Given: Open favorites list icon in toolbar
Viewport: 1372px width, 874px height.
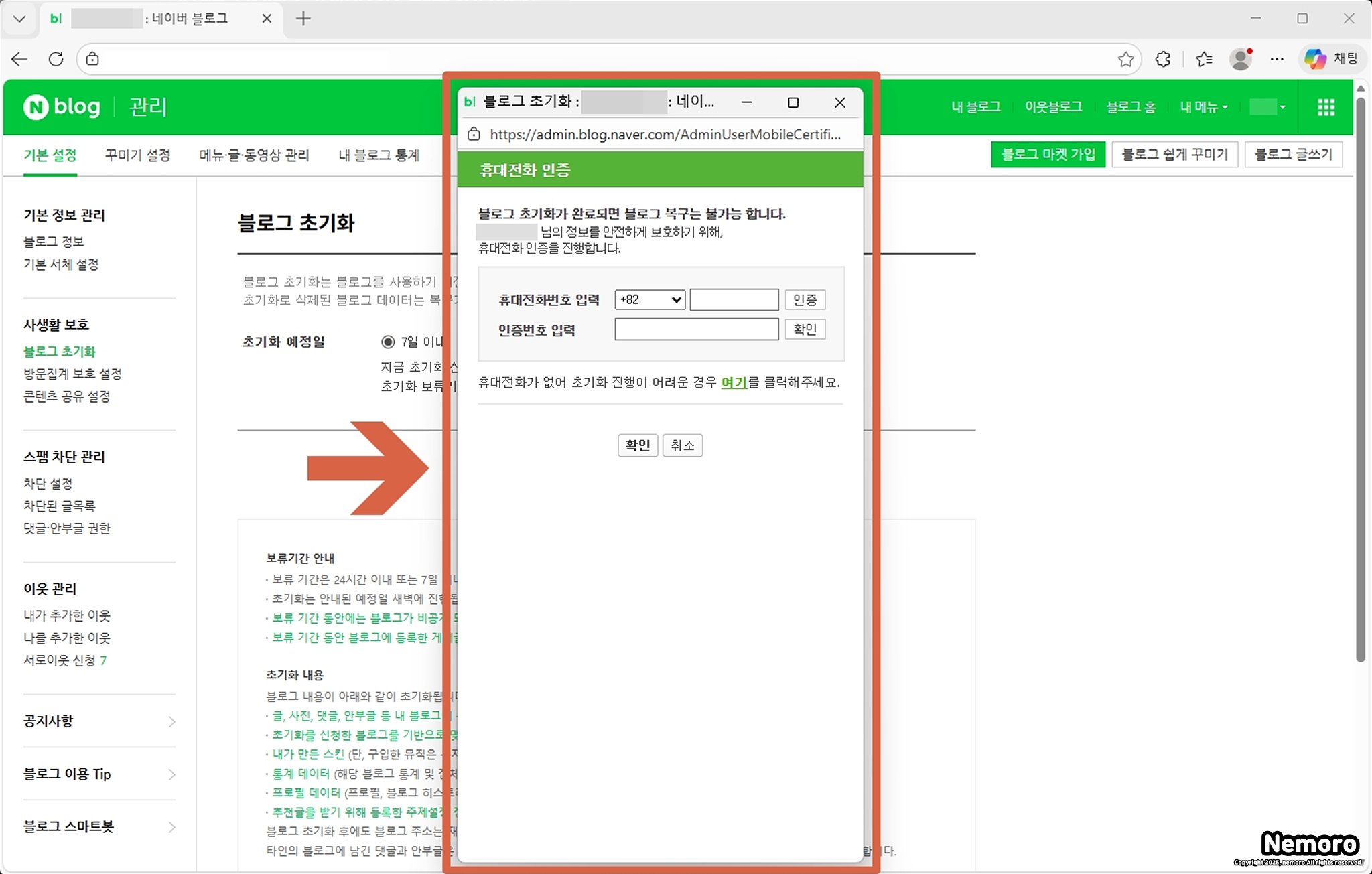Looking at the screenshot, I should point(1204,59).
